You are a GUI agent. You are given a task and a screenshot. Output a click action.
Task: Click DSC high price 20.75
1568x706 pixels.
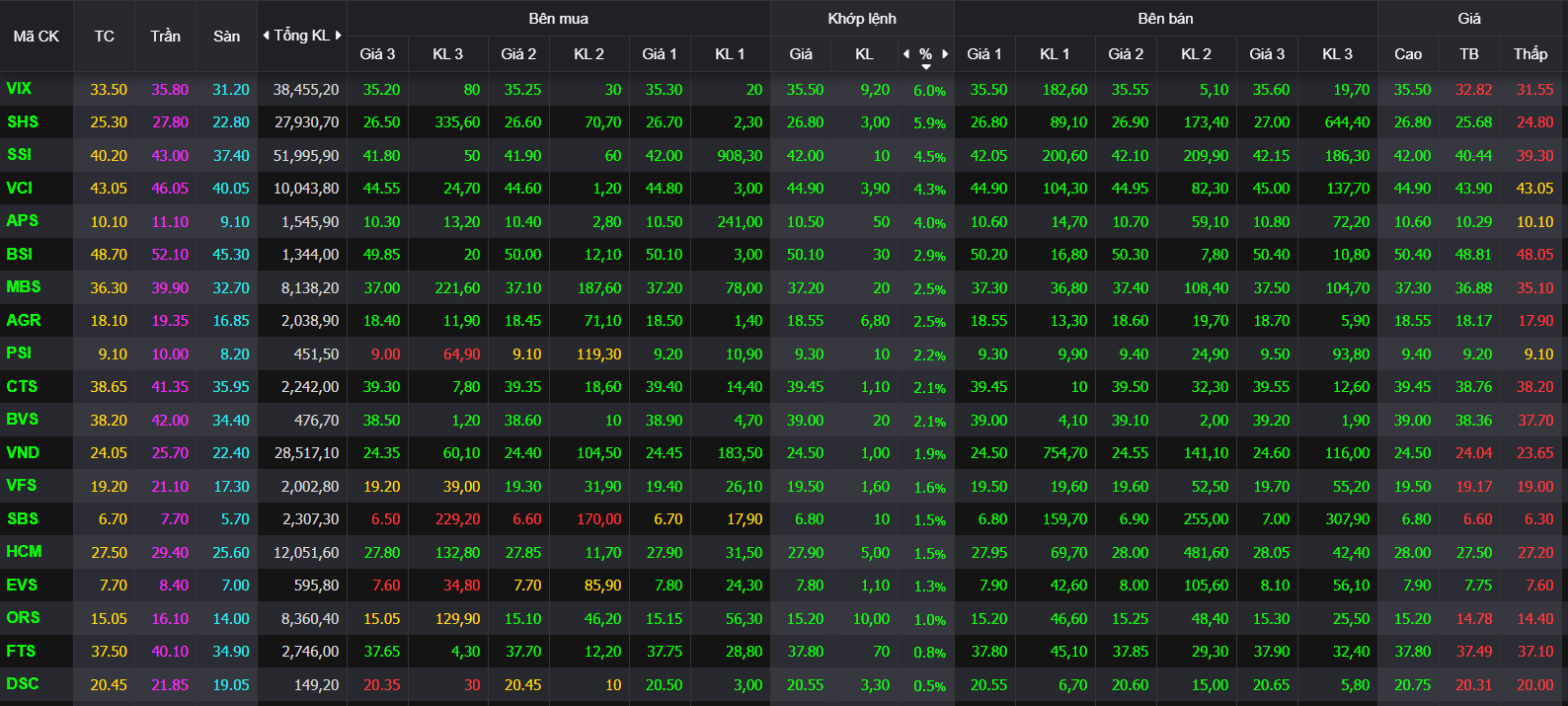click(x=1412, y=685)
